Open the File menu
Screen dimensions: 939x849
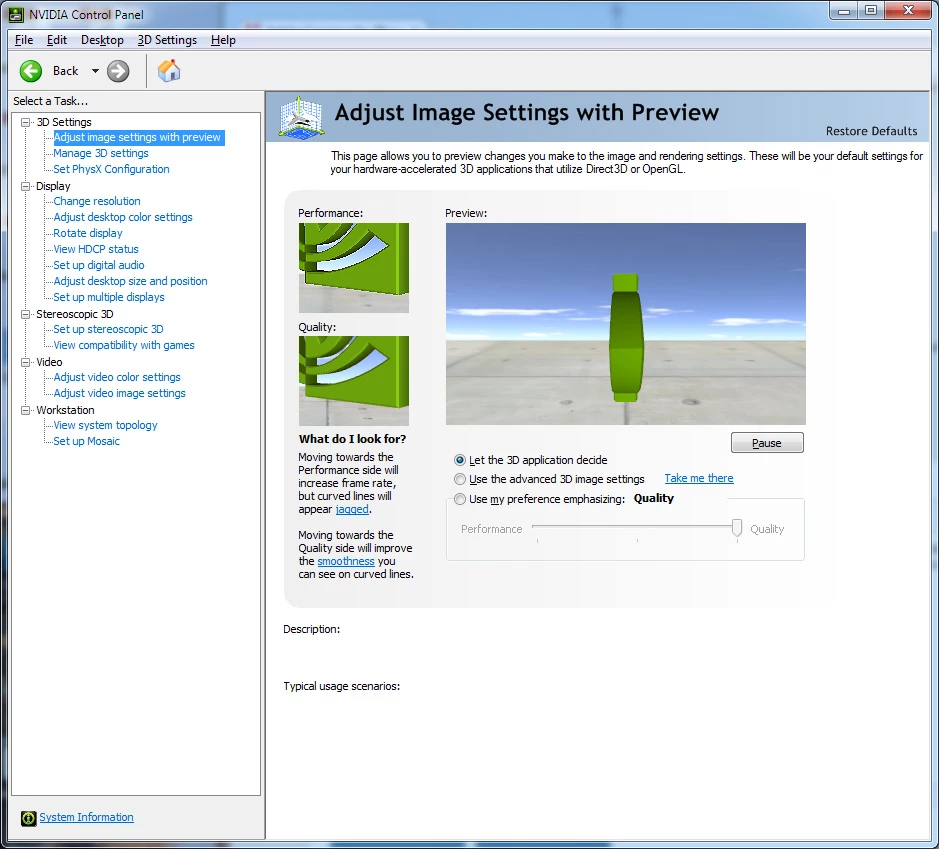click(24, 40)
